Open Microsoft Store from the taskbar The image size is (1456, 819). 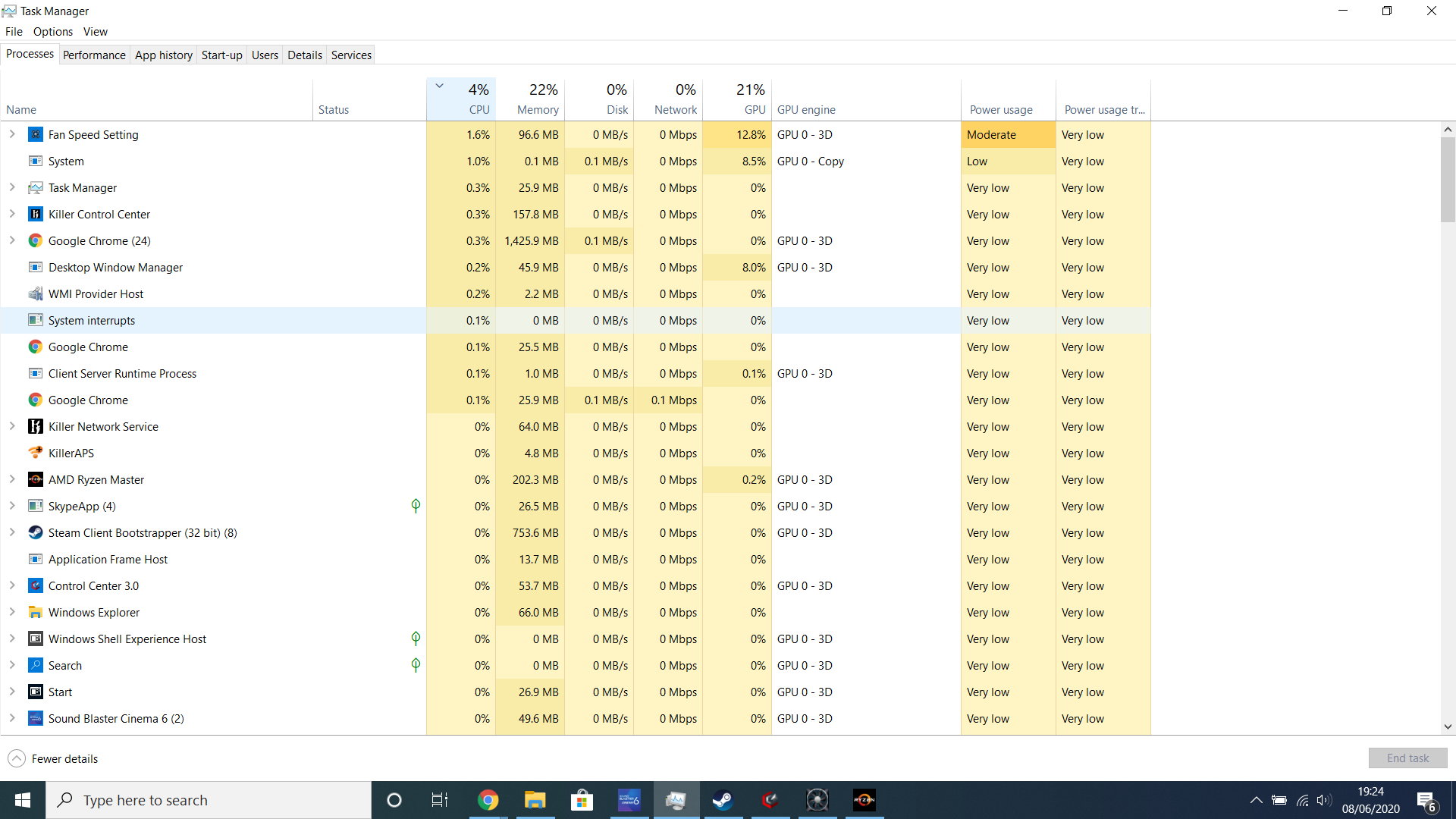tap(582, 800)
